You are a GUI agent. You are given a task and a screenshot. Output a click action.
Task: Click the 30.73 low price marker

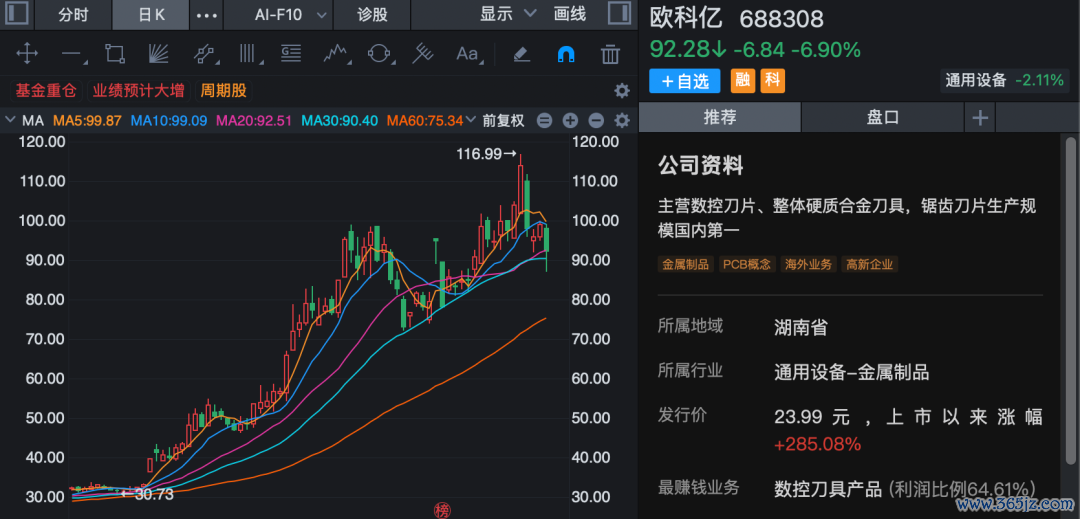point(147,493)
